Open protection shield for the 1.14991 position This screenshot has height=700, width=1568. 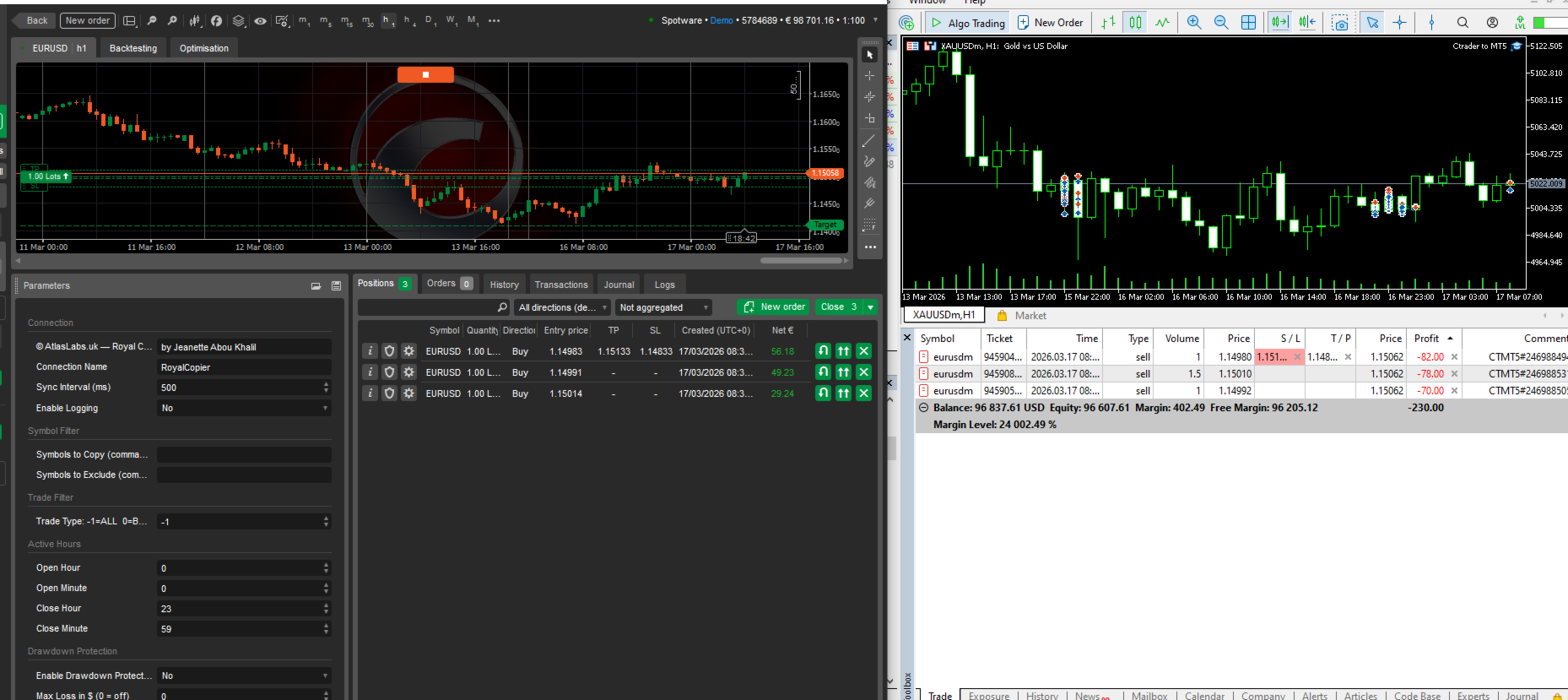[x=389, y=372]
